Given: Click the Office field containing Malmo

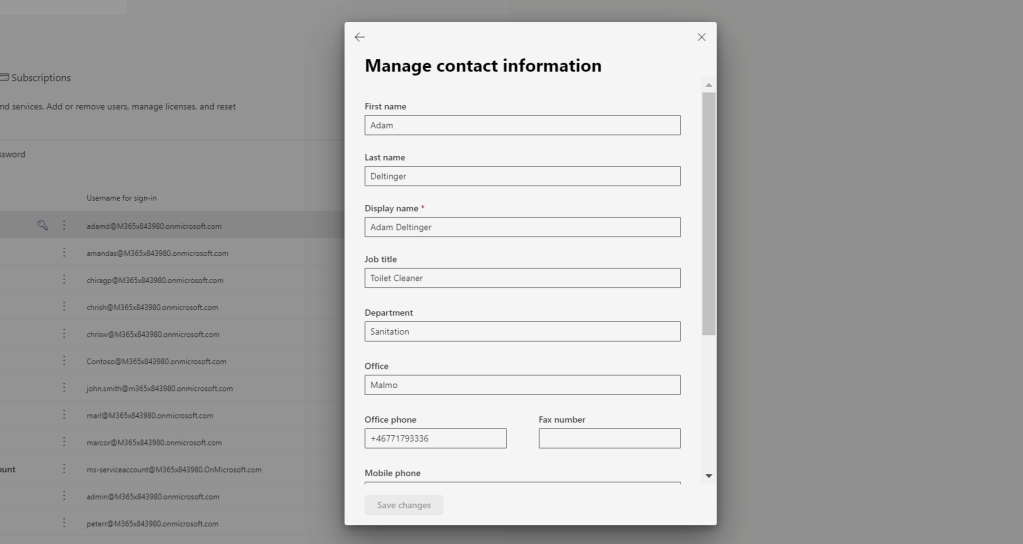Looking at the screenshot, I should point(522,385).
